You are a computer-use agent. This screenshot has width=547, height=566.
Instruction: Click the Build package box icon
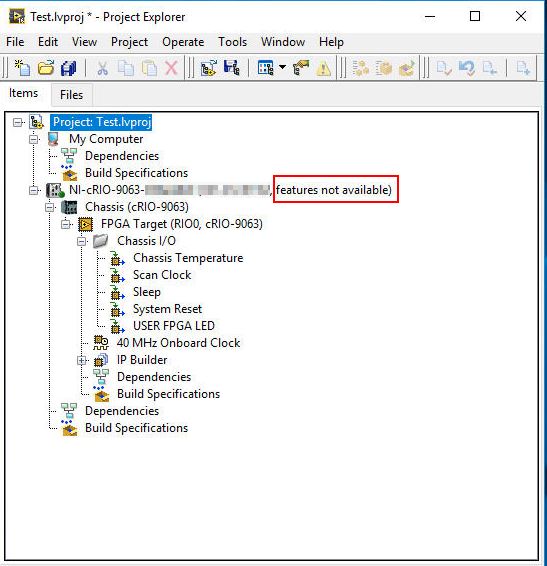click(383, 68)
